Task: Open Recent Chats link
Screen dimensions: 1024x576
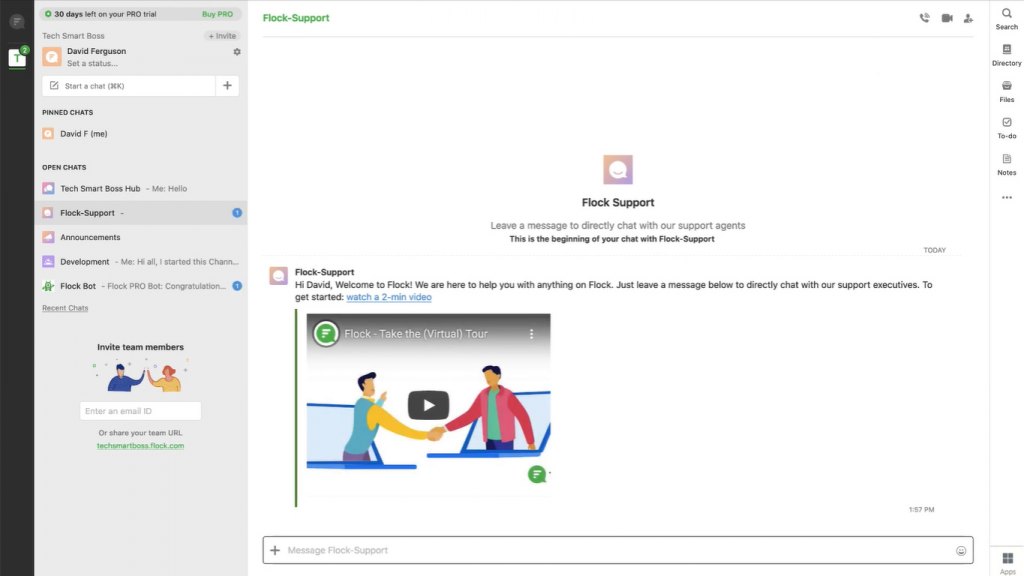Action: 65,308
